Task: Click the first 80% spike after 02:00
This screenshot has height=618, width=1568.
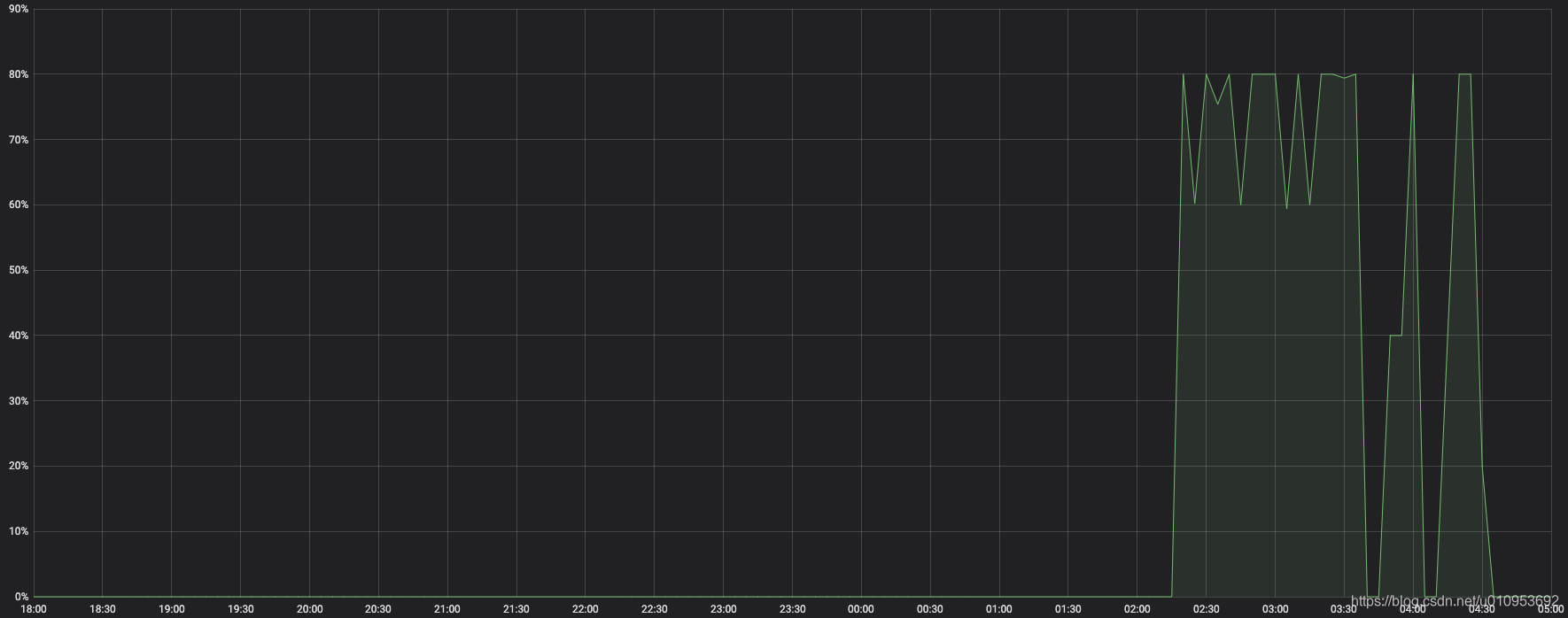Action: 1184,75
